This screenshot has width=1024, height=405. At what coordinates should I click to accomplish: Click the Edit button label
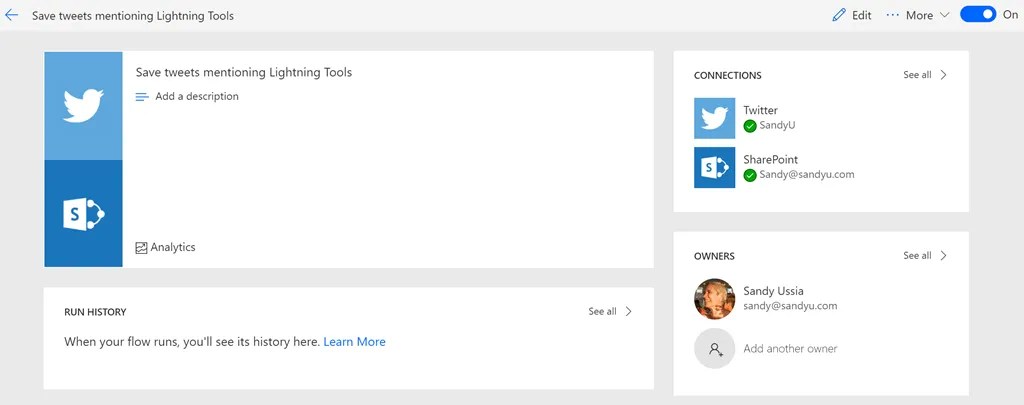pos(861,15)
